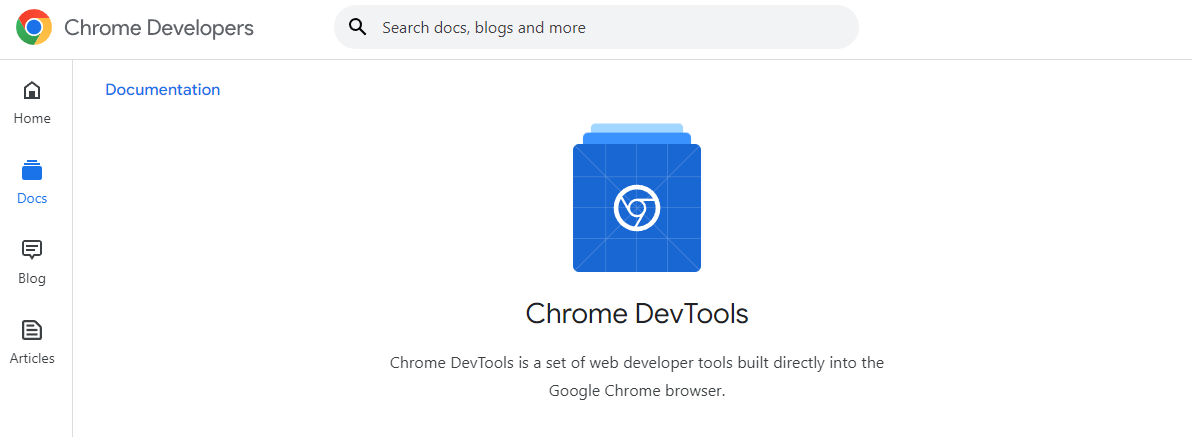Click the Blog speech bubble icon
Image resolution: width=1192 pixels, height=437 pixels.
click(x=32, y=250)
